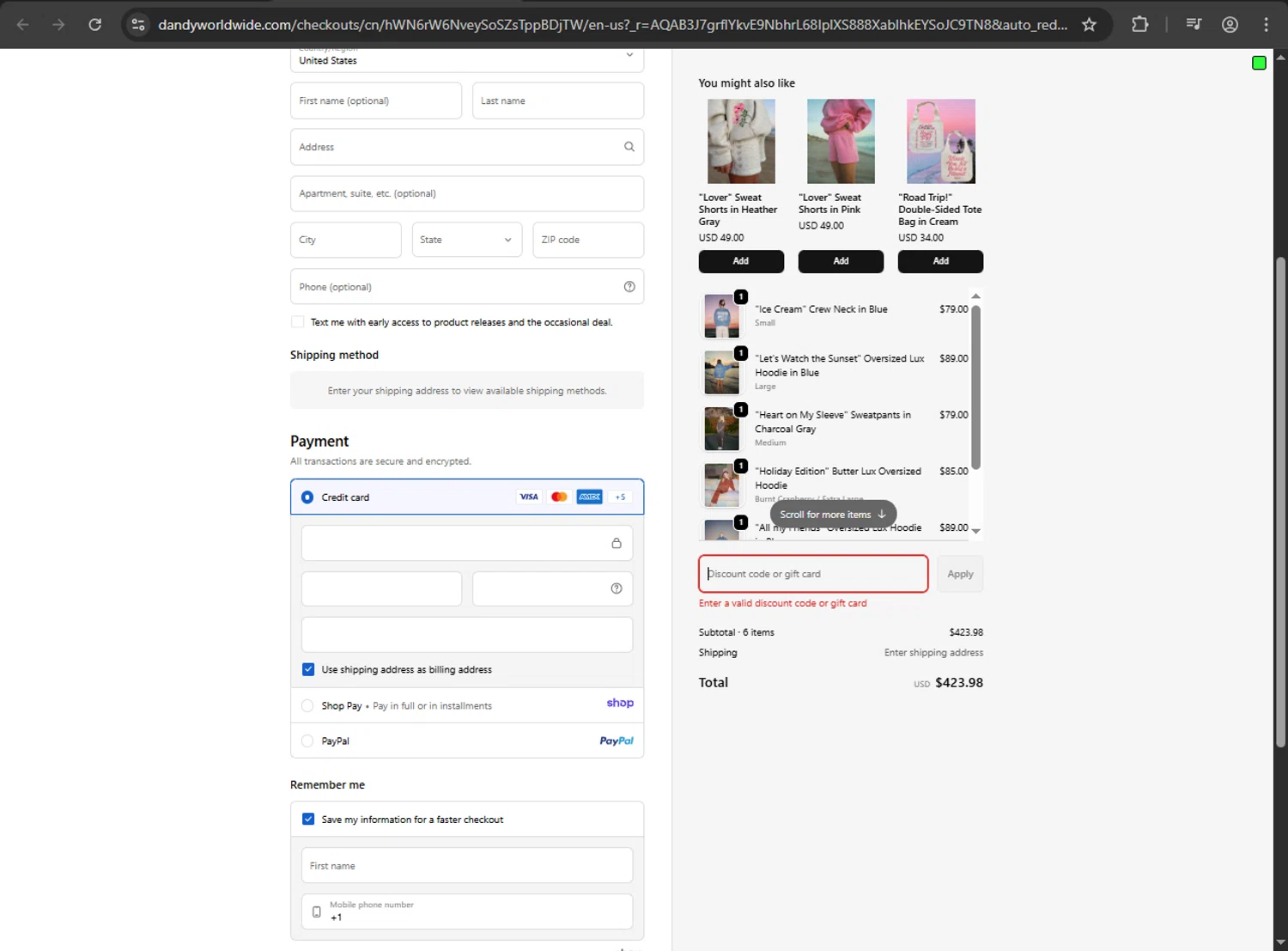The image size is (1288, 951).
Task: Add Lover Sweat Shorts in Pink
Action: (x=841, y=261)
